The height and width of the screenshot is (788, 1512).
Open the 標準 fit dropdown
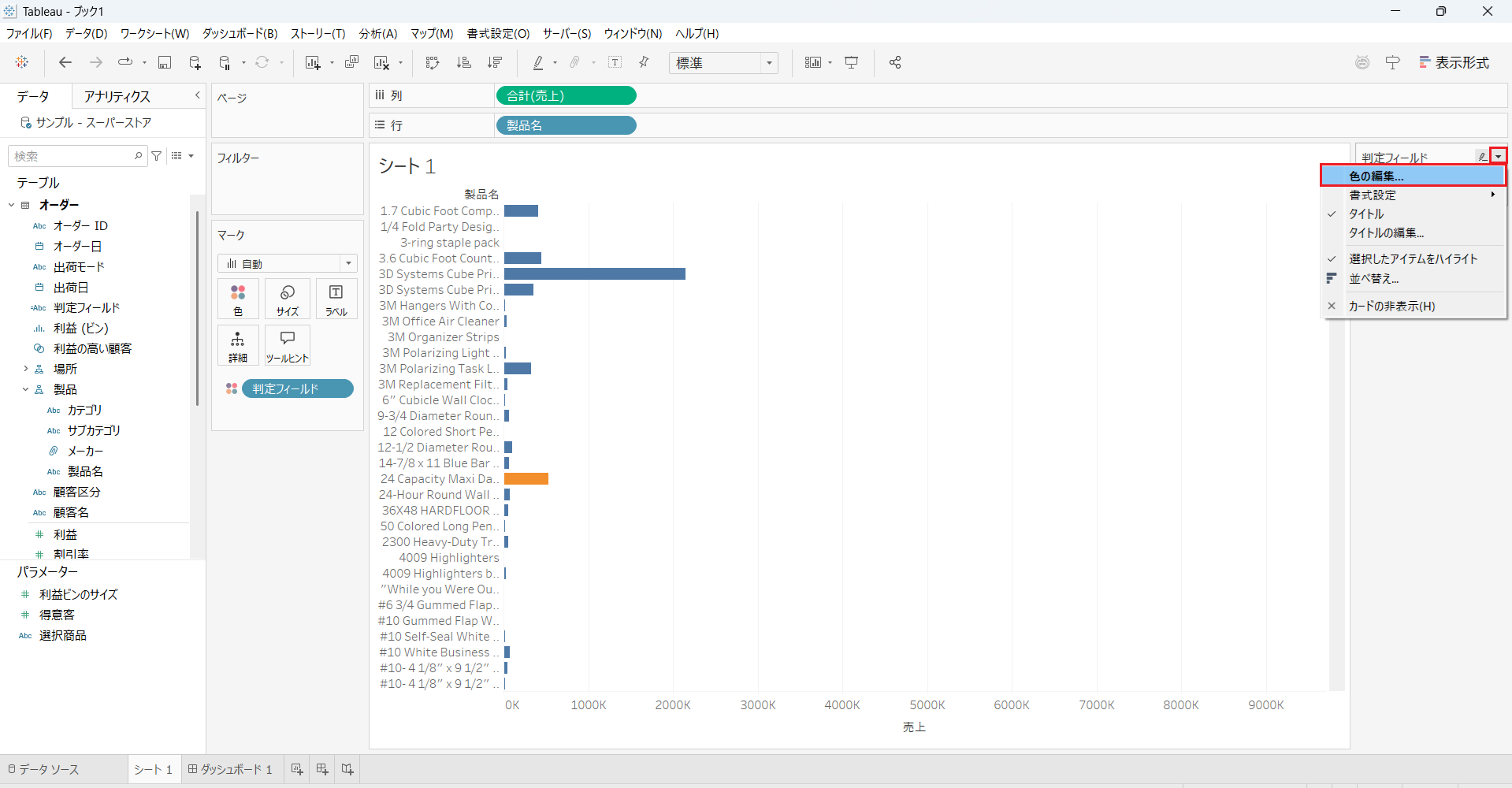(x=723, y=63)
